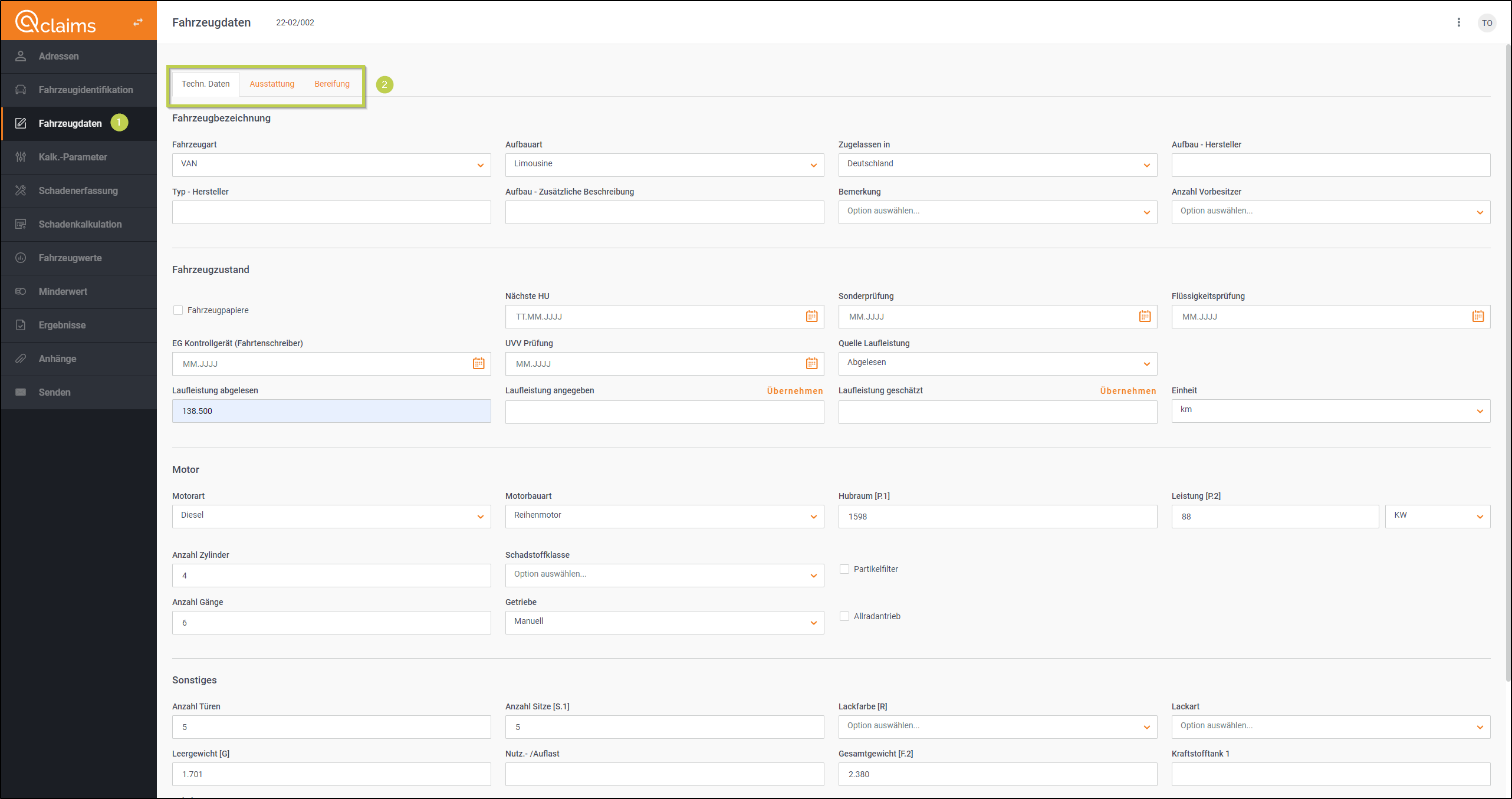Expand the Fahrzeugart dropdown showing VAN

pos(331,165)
